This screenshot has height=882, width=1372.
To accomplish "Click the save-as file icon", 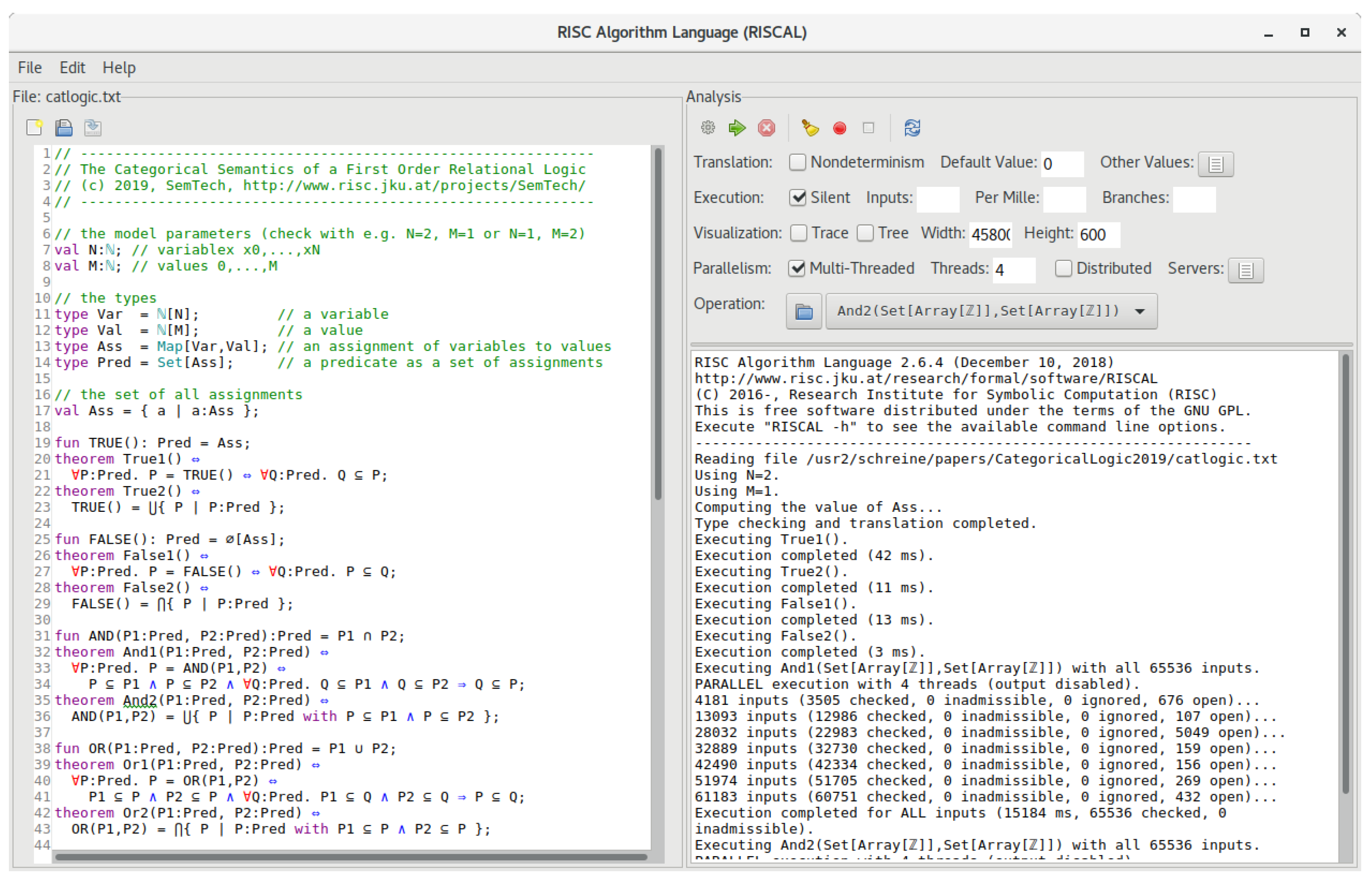I will pyautogui.click(x=93, y=128).
